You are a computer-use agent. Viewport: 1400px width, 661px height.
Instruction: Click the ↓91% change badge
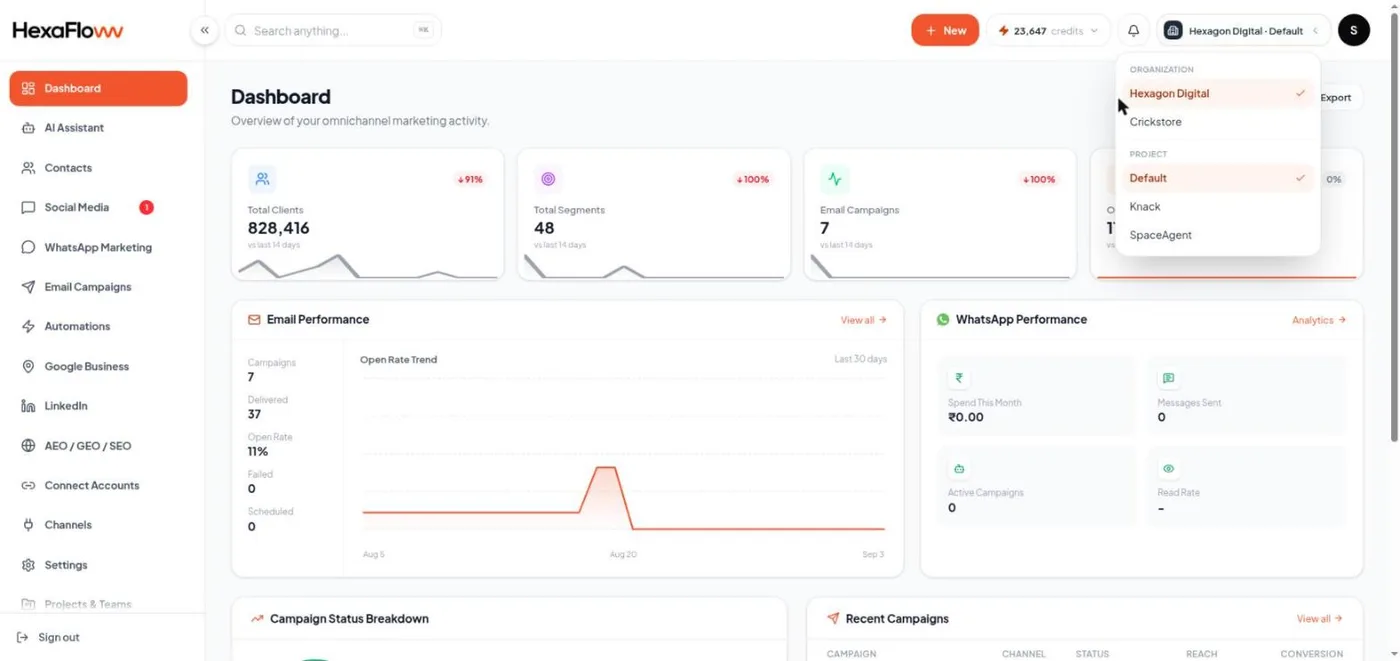pyautogui.click(x=470, y=180)
